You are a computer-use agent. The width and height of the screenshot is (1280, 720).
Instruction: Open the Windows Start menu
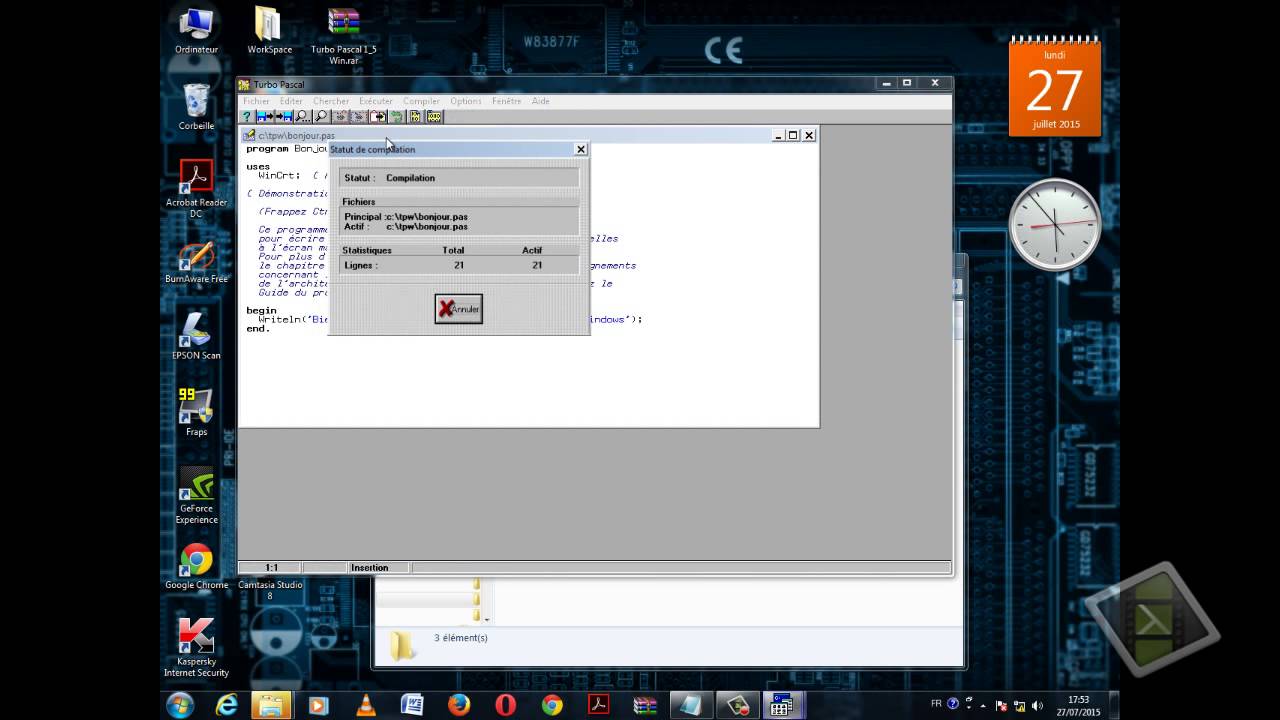[x=180, y=705]
